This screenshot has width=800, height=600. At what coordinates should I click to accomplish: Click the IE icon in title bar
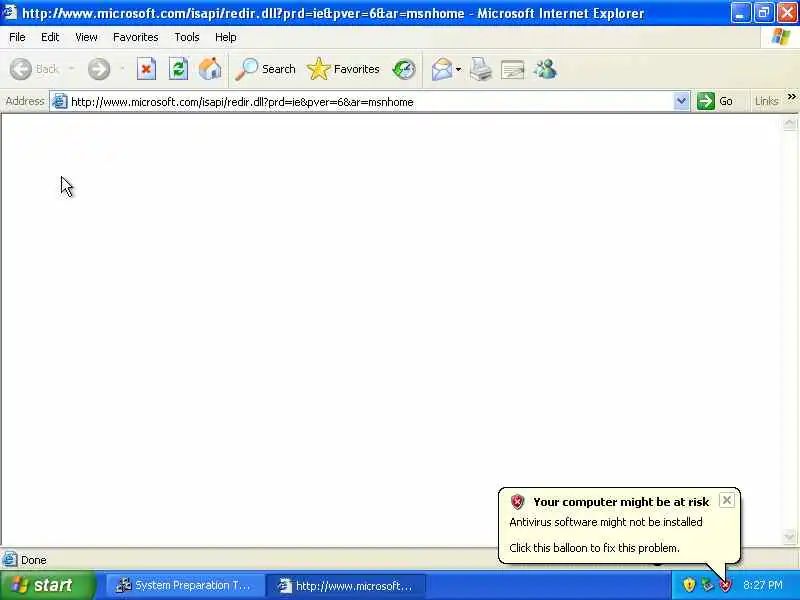[10, 12]
